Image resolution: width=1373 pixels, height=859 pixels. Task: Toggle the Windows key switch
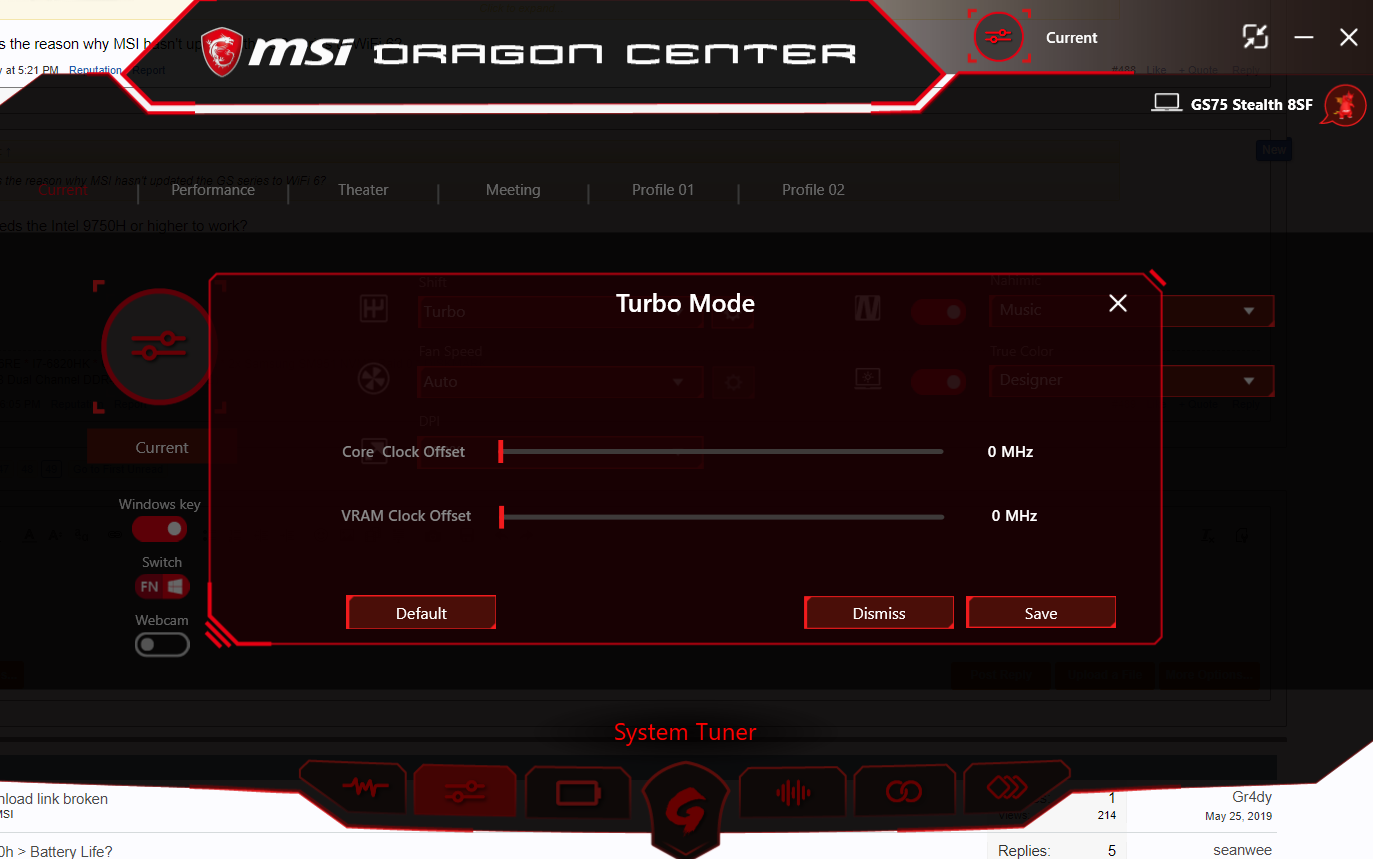pos(160,528)
